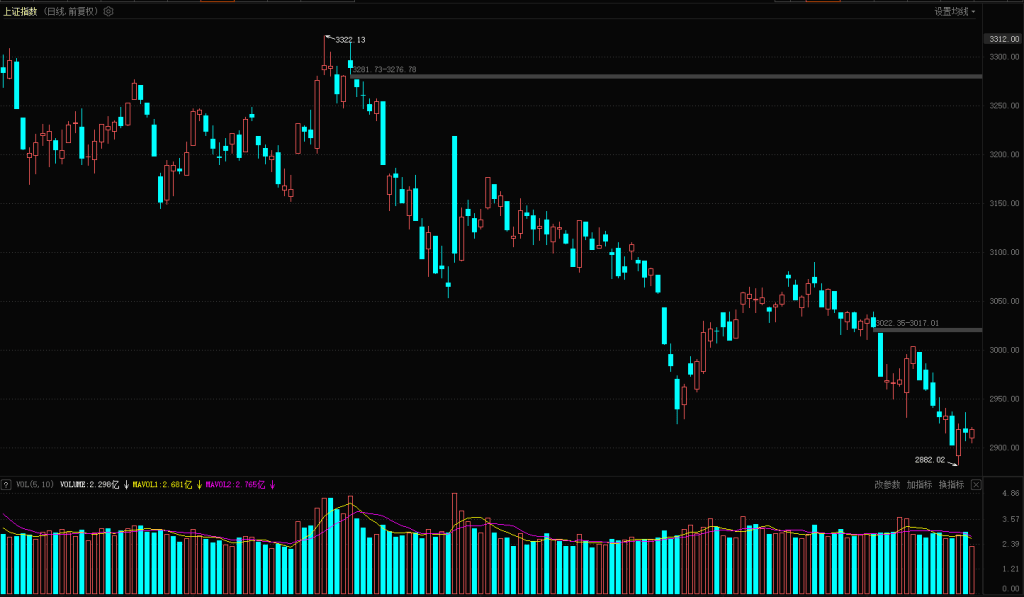Viewport: 1024px width, 597px height.
Task: Click 换指标 to switch indicator
Action: click(951, 485)
